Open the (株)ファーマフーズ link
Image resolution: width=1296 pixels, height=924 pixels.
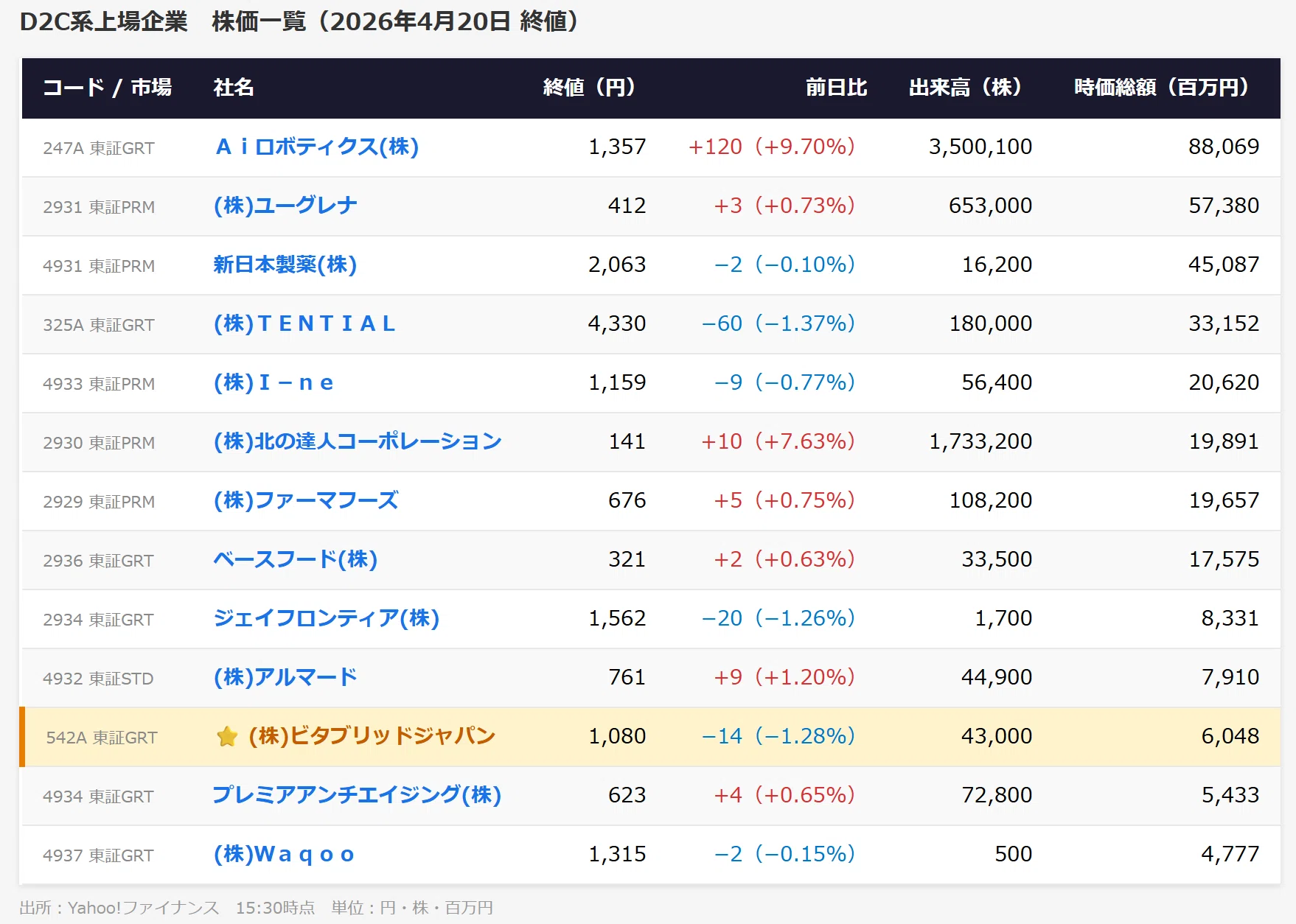pyautogui.click(x=306, y=500)
